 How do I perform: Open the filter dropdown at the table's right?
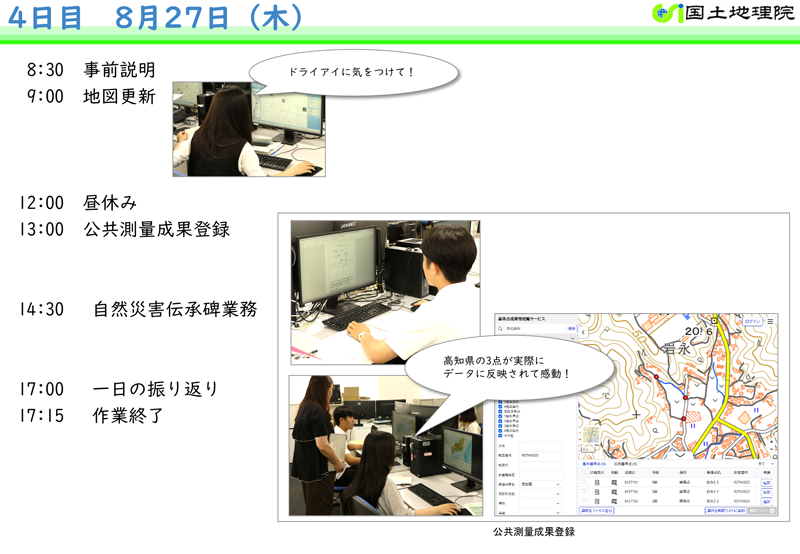(766, 464)
